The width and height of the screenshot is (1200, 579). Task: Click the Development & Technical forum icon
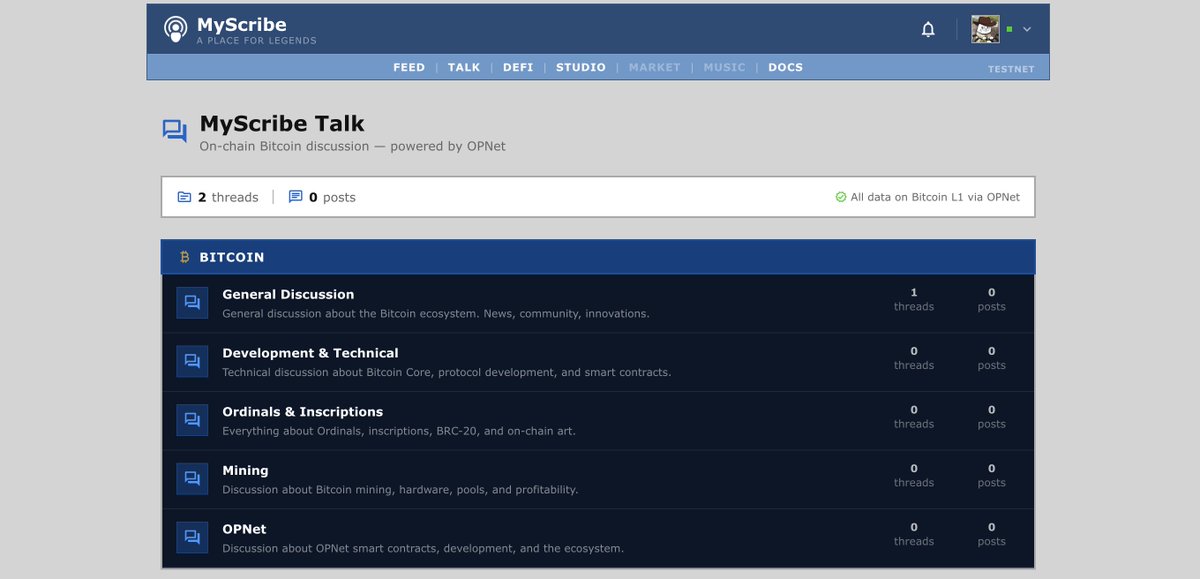192,362
